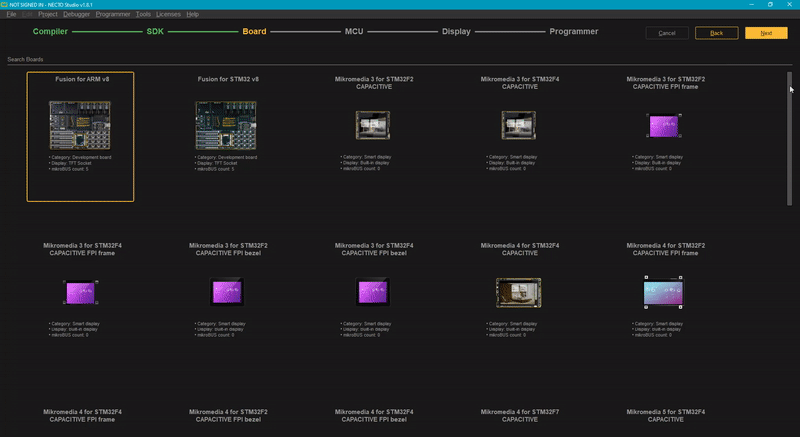The height and width of the screenshot is (437, 800).
Task: Select Mikromedia 3 STM32F2 CAPACITIVE FPI bezel image
Action: pos(227,292)
